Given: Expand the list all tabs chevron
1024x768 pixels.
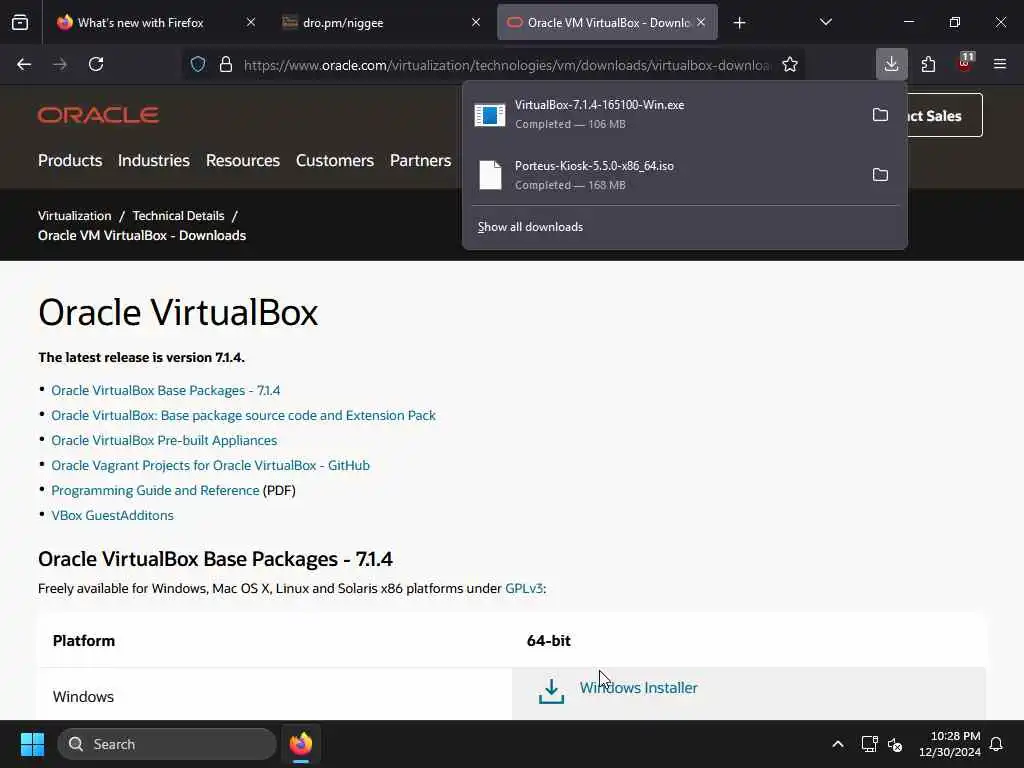Looking at the screenshot, I should click(x=825, y=22).
